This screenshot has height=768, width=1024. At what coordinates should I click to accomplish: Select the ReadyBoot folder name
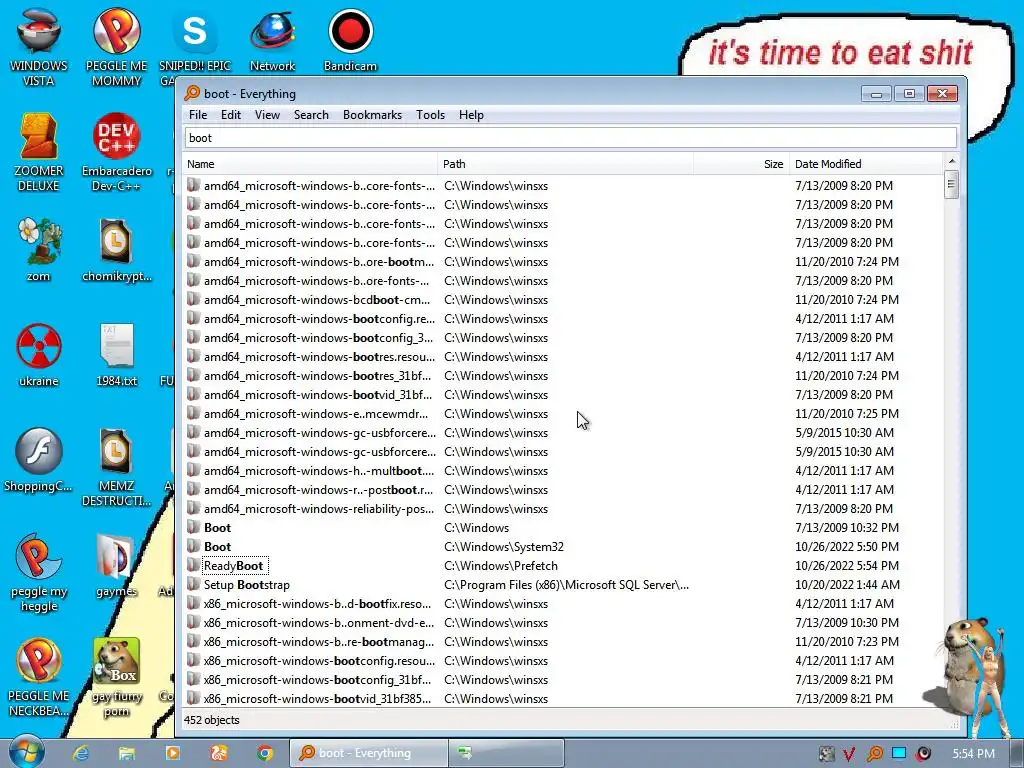[234, 566]
